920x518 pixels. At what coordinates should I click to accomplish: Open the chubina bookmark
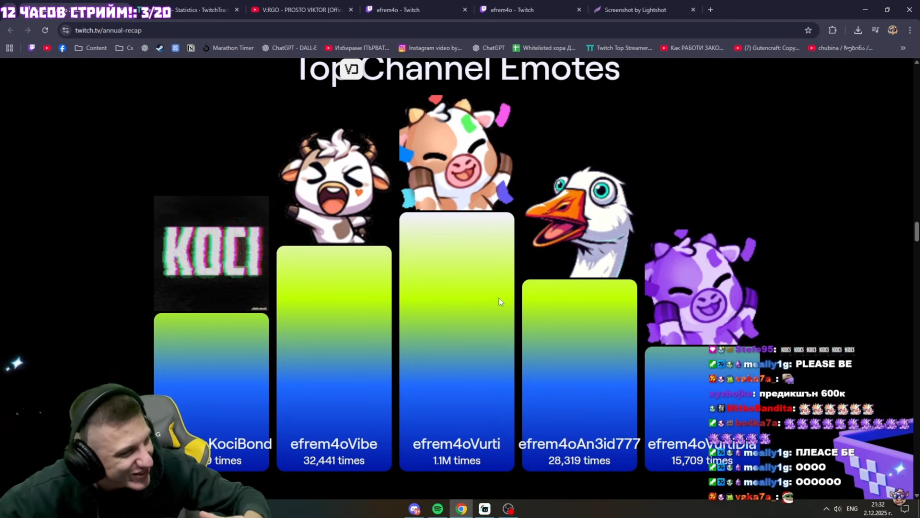[x=840, y=48]
